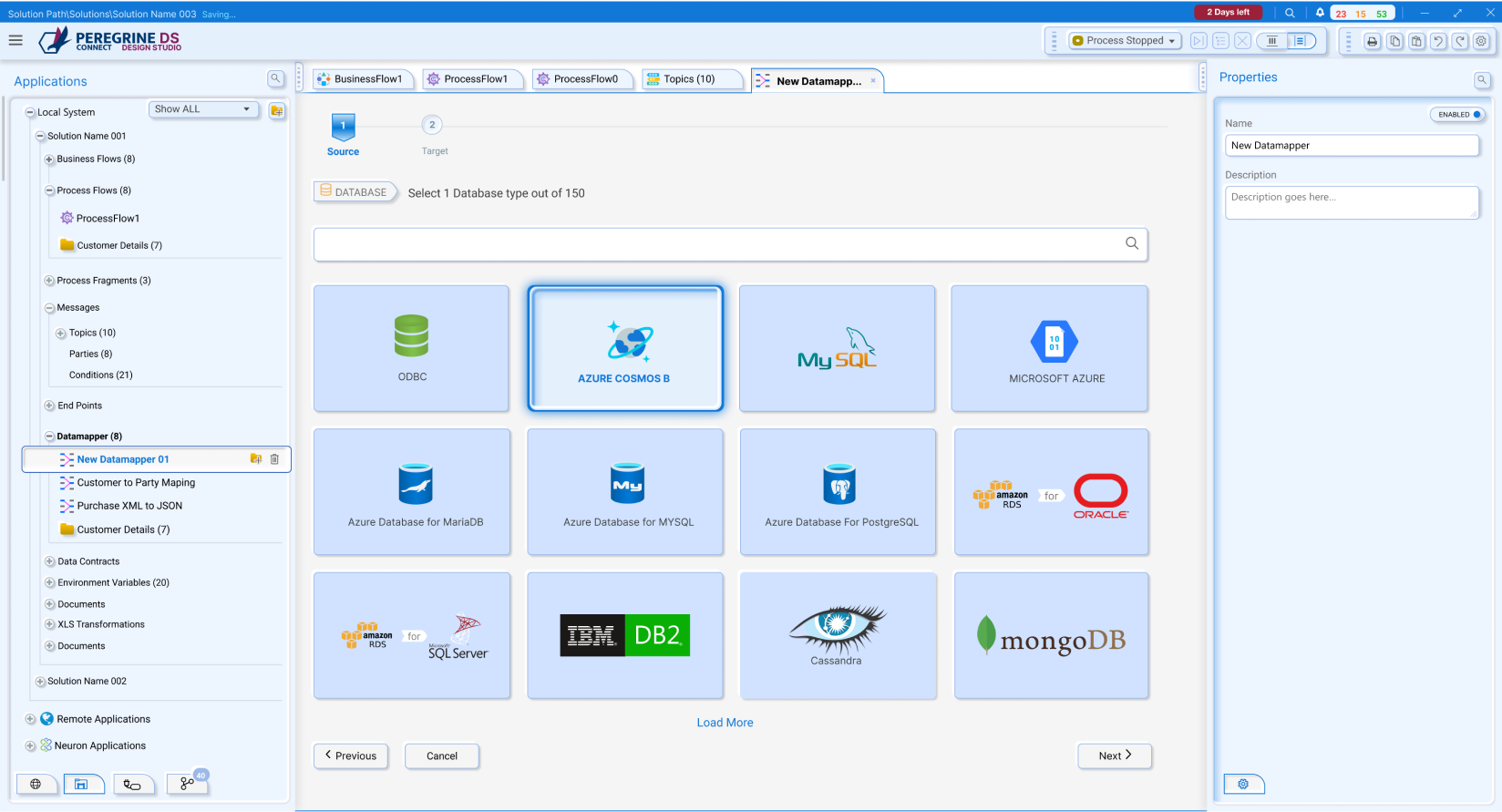Viewport: 1502px width, 812px height.
Task: Open the ProcessFlow0 tab
Action: 581,79
